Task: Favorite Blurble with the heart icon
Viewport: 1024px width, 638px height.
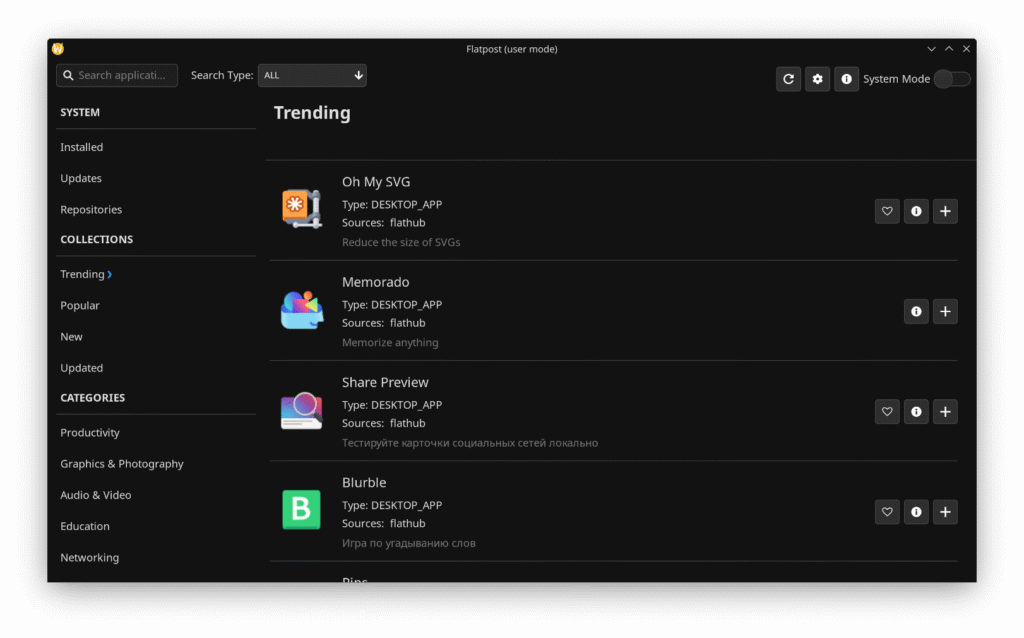Action: click(x=887, y=512)
